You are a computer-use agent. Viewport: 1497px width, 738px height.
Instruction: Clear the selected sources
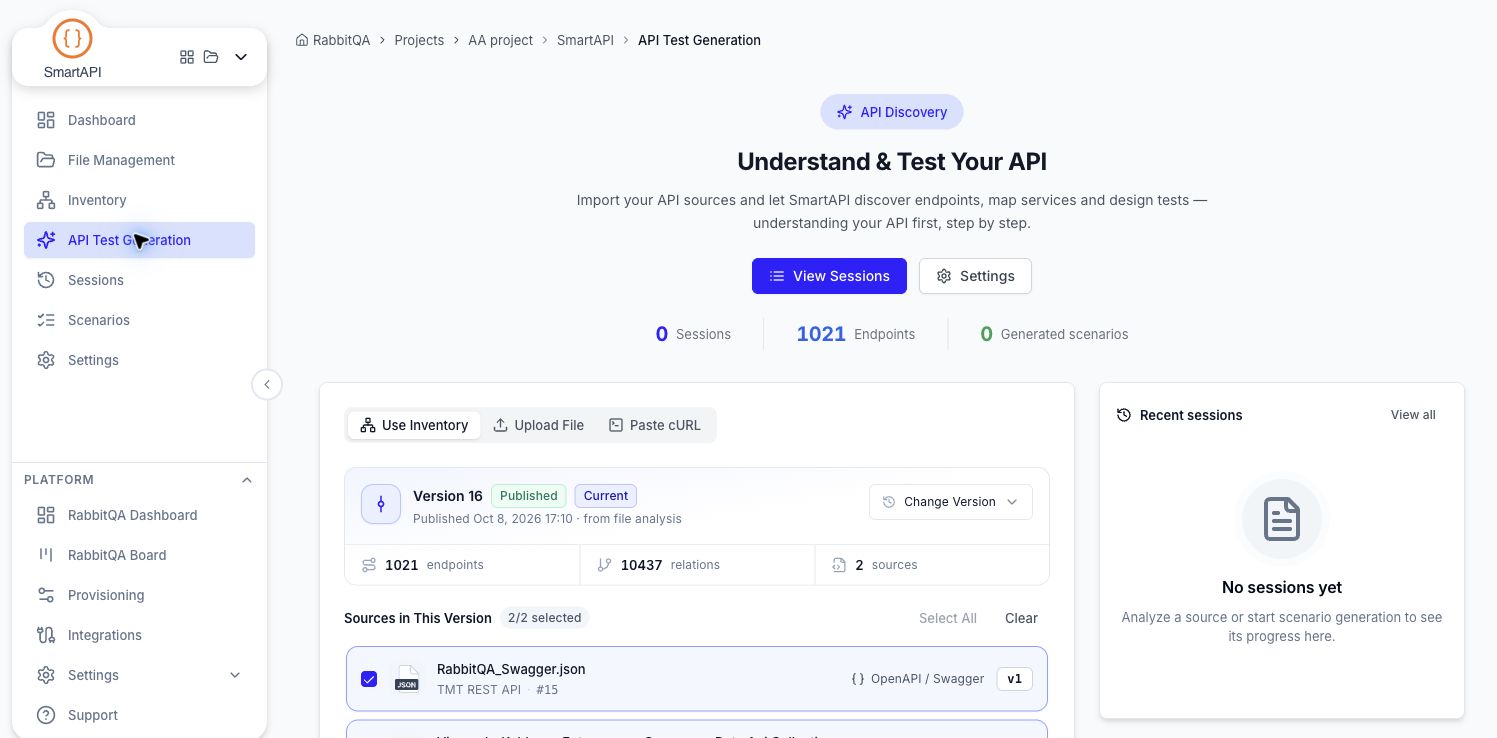pos(1021,618)
